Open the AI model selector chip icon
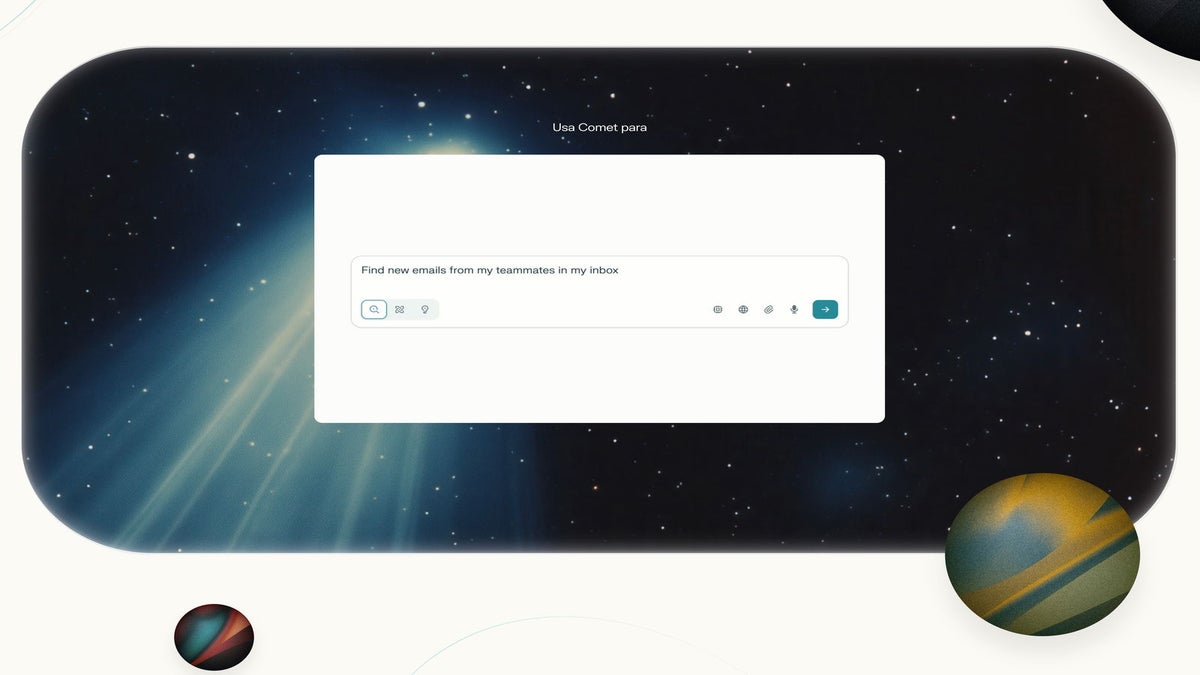Image resolution: width=1200 pixels, height=675 pixels. [717, 310]
